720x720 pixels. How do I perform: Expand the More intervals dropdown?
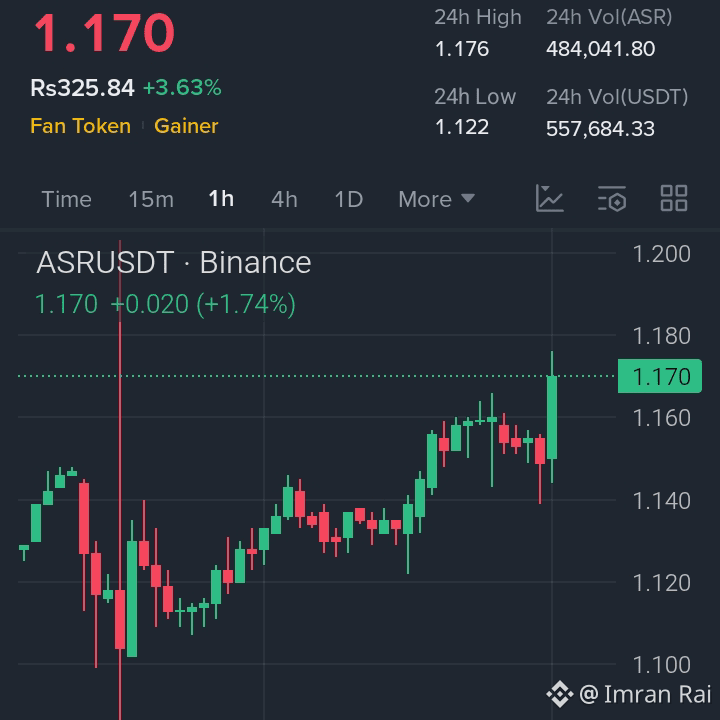click(436, 199)
